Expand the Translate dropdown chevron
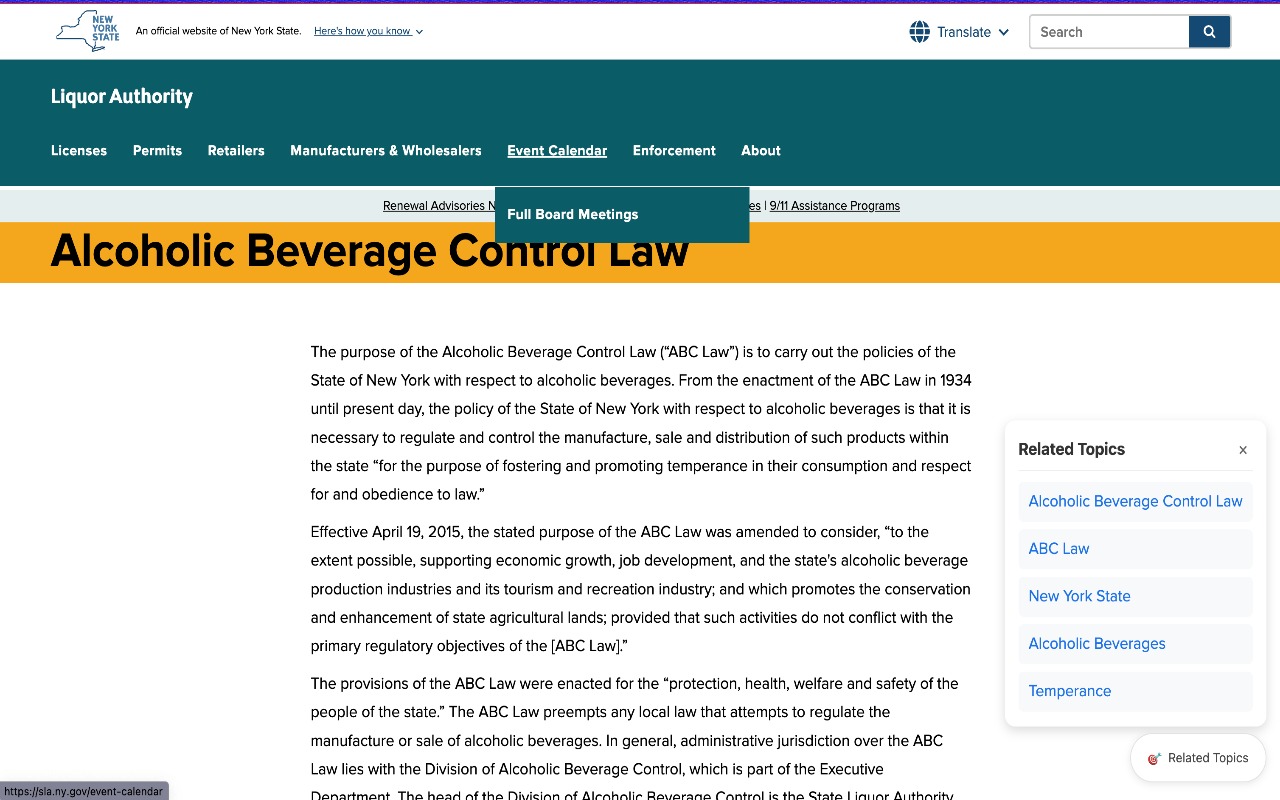Image resolution: width=1280 pixels, height=800 pixels. (1003, 32)
